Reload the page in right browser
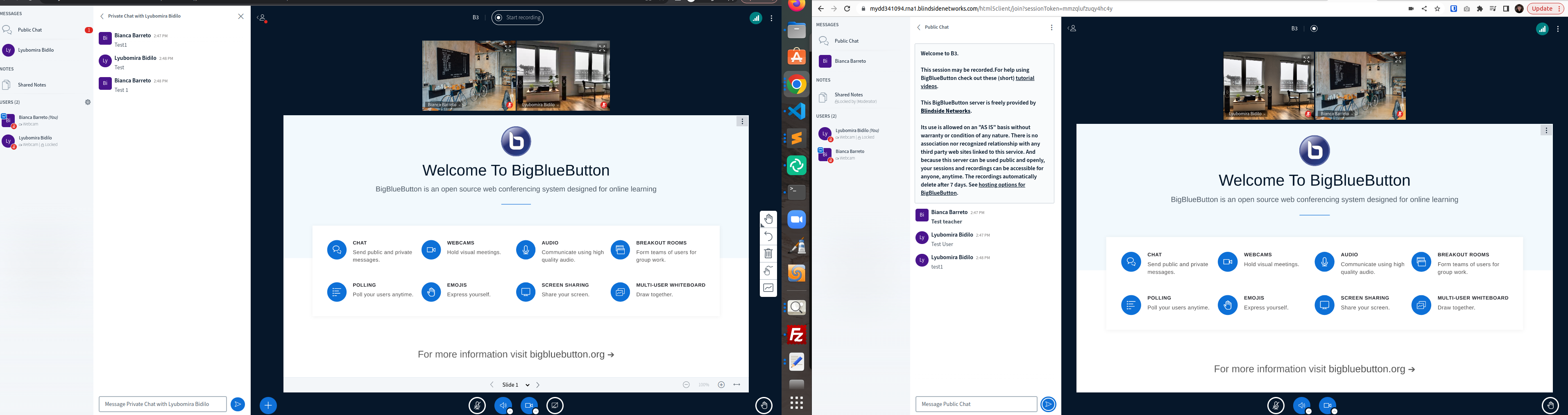1568x415 pixels. coord(847,9)
